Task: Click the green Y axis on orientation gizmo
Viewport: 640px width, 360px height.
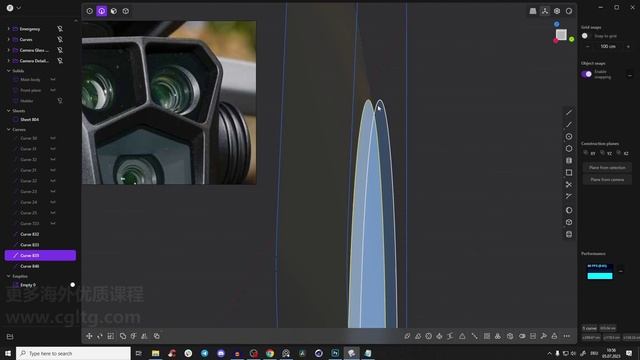Action: point(571,39)
